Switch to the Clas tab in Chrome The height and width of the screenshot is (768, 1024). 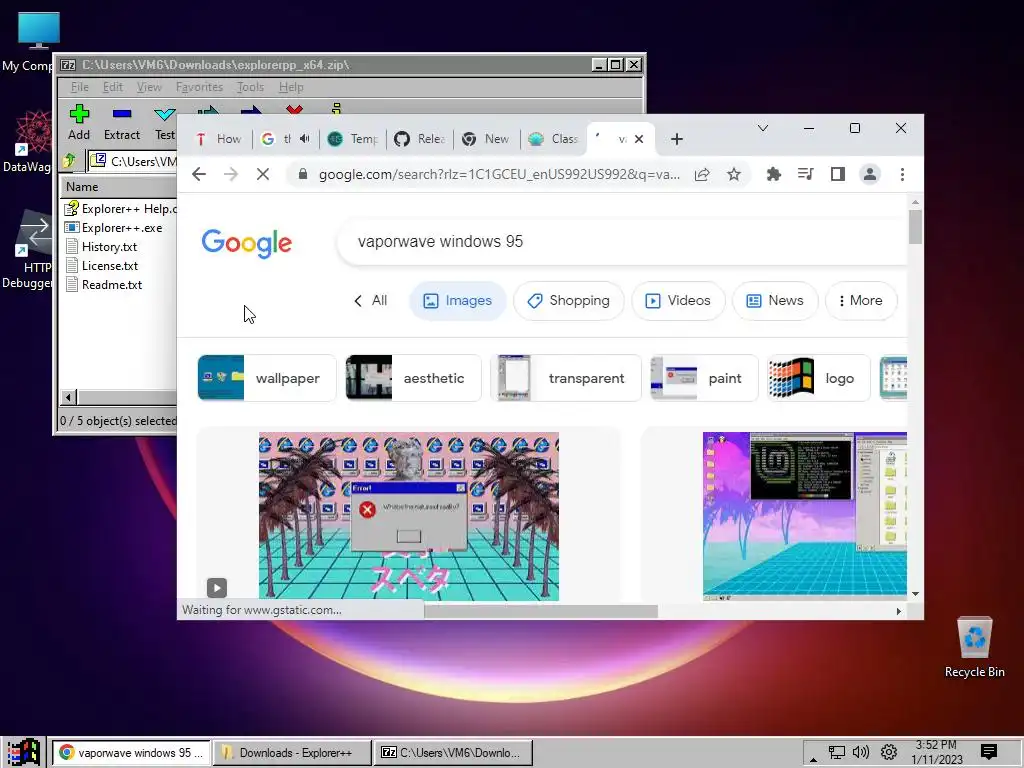coord(554,139)
